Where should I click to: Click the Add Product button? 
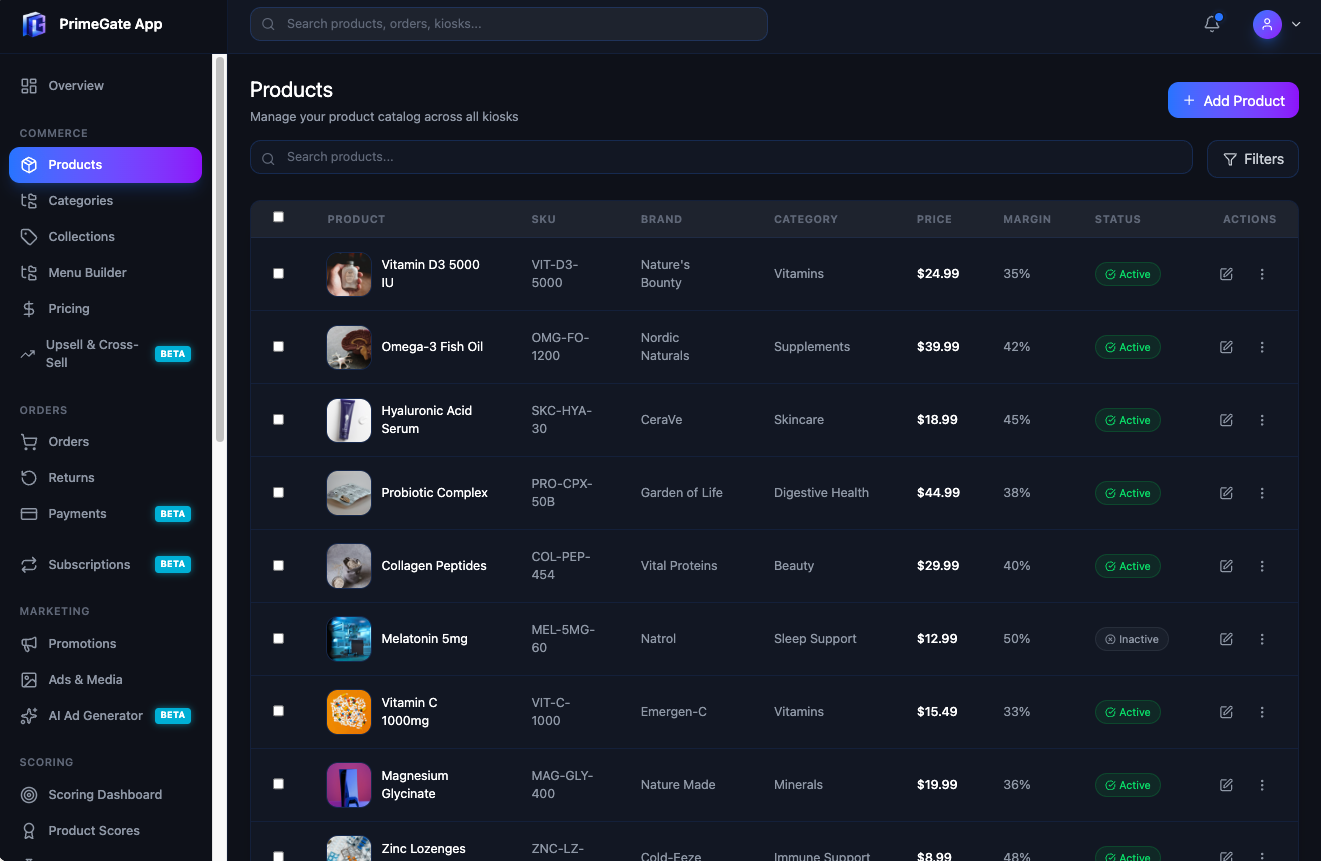tap(1233, 100)
